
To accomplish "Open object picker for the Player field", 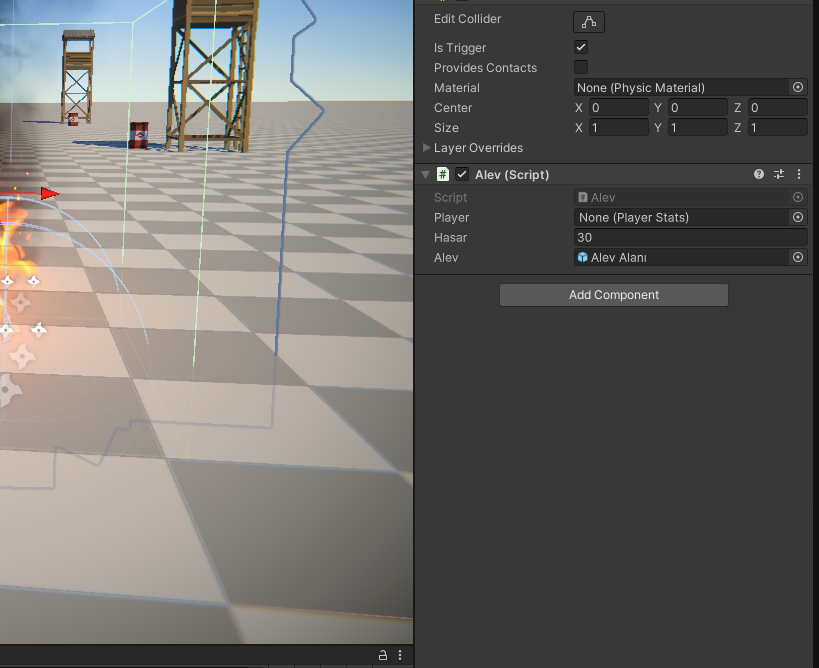I will (x=798, y=218).
